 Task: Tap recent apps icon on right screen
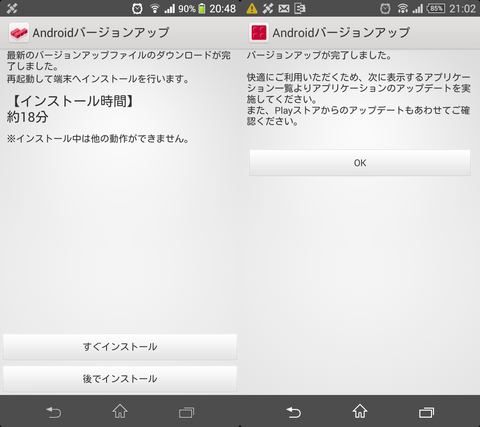[426, 412]
